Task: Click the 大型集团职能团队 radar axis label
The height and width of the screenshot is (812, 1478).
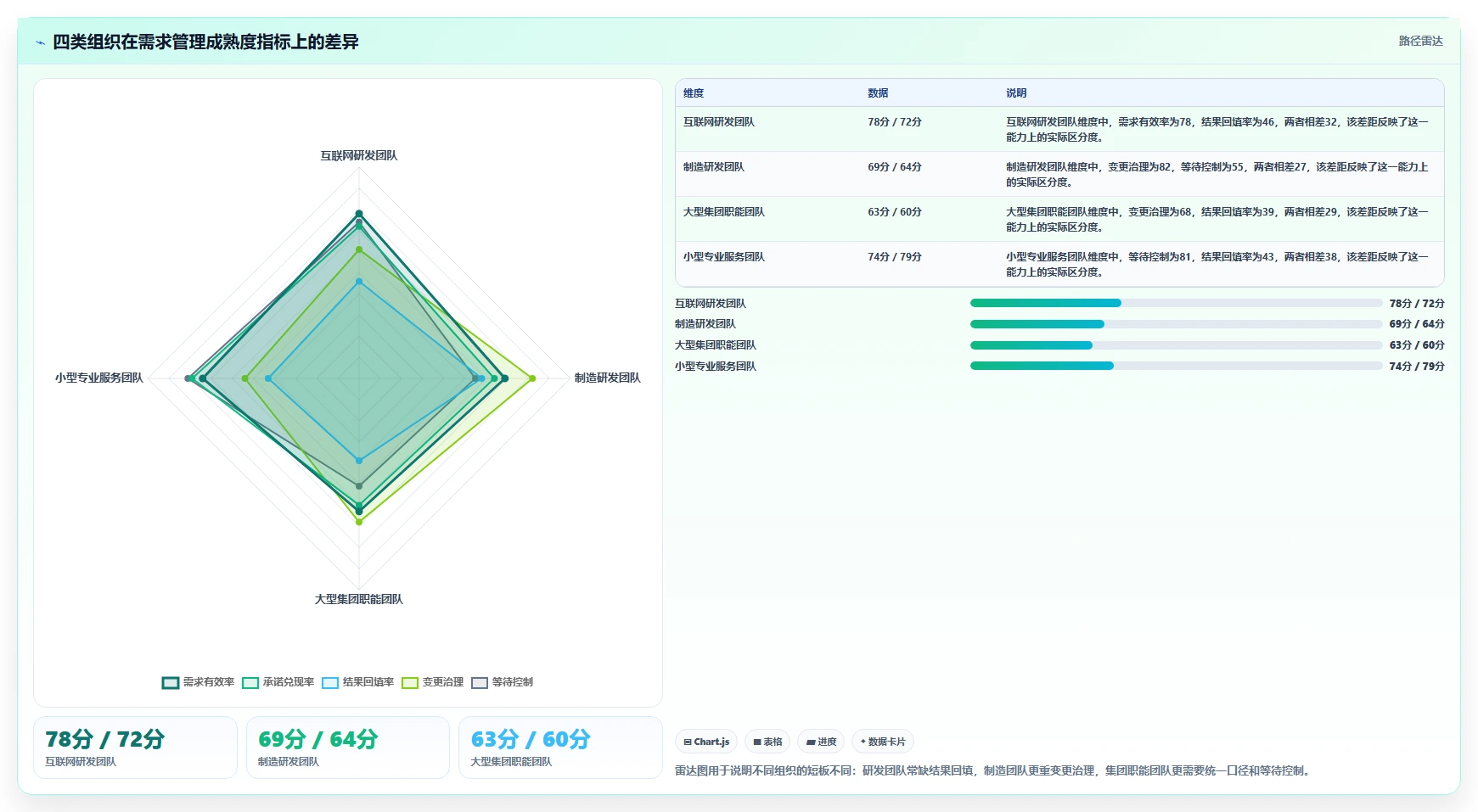Action: pos(359,599)
